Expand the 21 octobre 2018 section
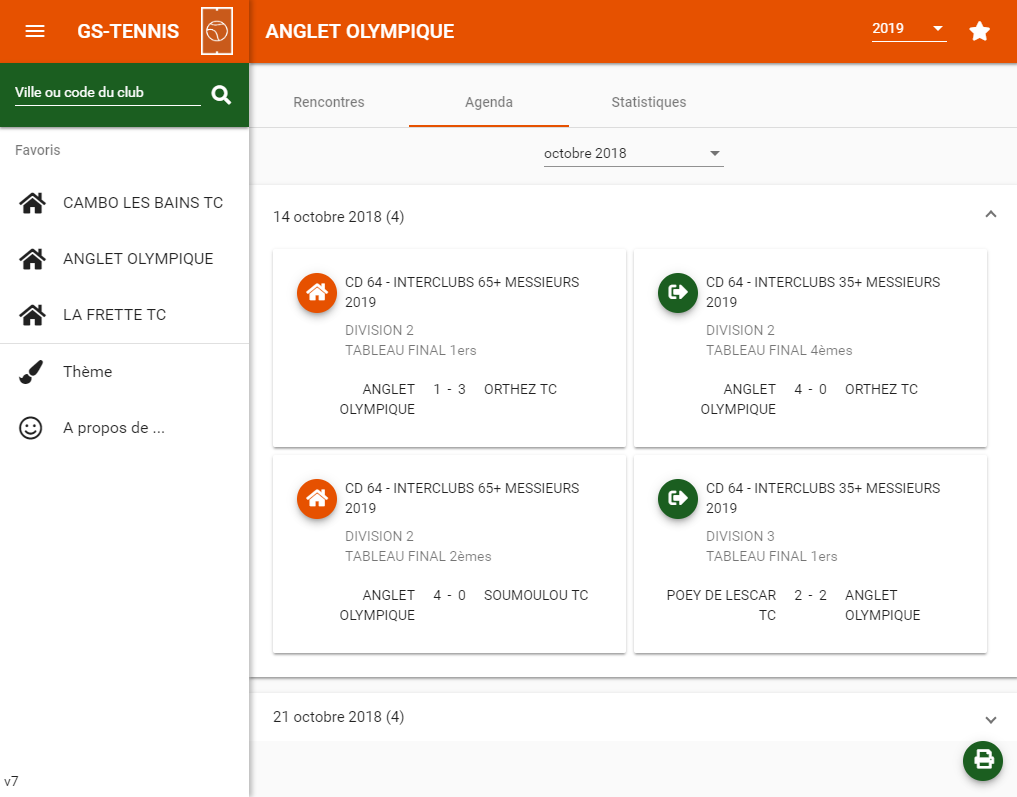This screenshot has height=797, width=1017. coord(990,719)
